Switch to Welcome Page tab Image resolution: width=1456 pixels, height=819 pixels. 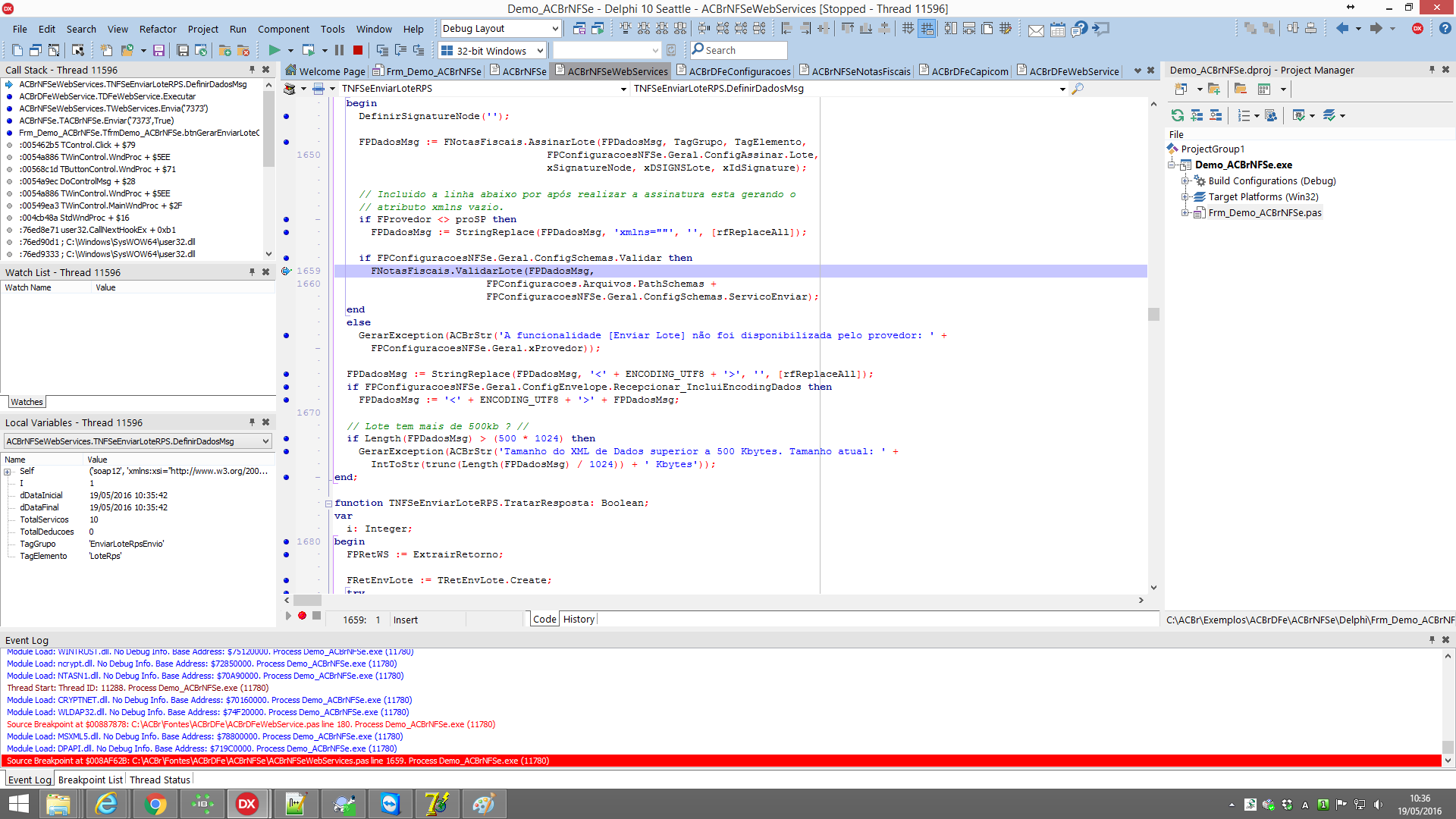[x=325, y=71]
